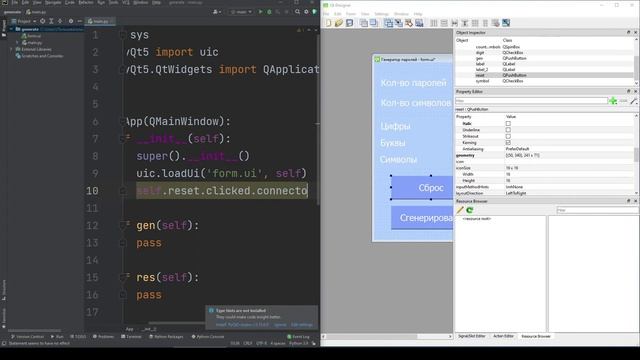The height and width of the screenshot is (360, 640).
Task: Switch to the Signal/Slot Editor tab
Action: [471, 336]
